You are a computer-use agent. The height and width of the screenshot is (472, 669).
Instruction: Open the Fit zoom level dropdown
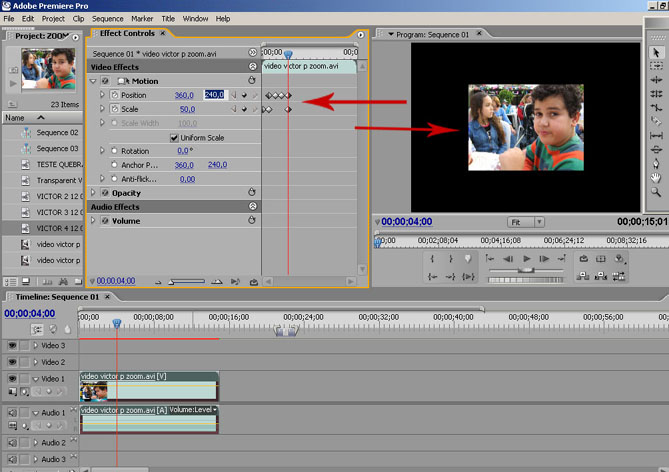click(x=524, y=222)
